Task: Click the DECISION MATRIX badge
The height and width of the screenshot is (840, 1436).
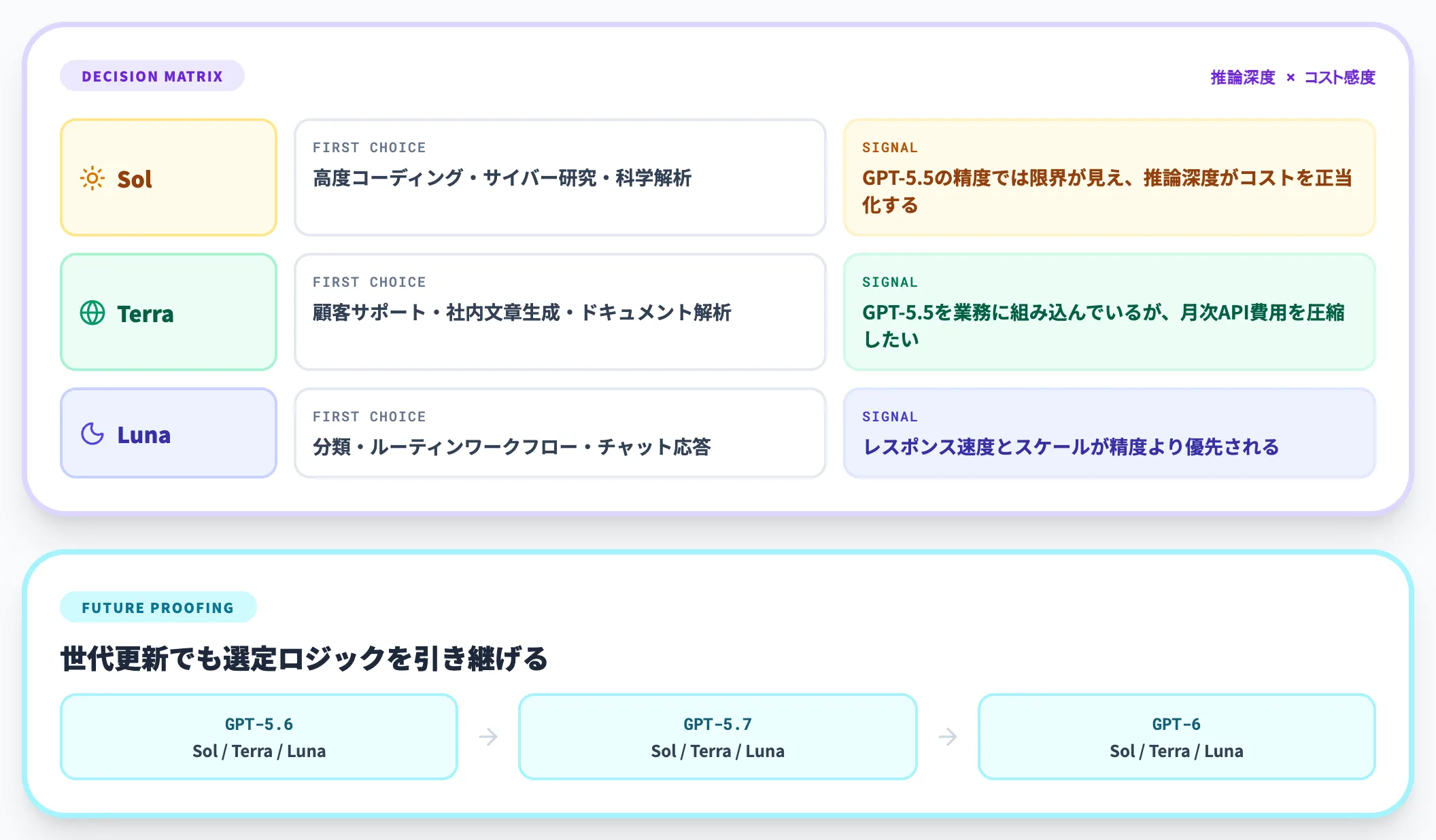Action: tap(152, 76)
